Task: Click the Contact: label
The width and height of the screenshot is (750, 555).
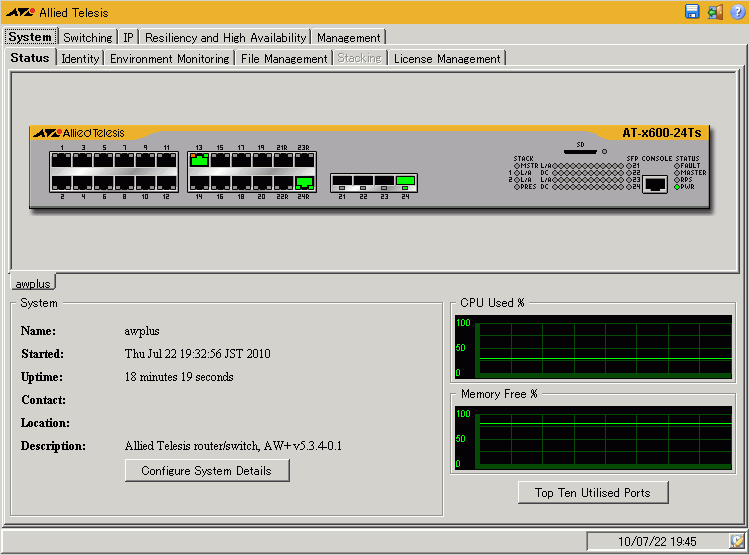Action: 43,400
